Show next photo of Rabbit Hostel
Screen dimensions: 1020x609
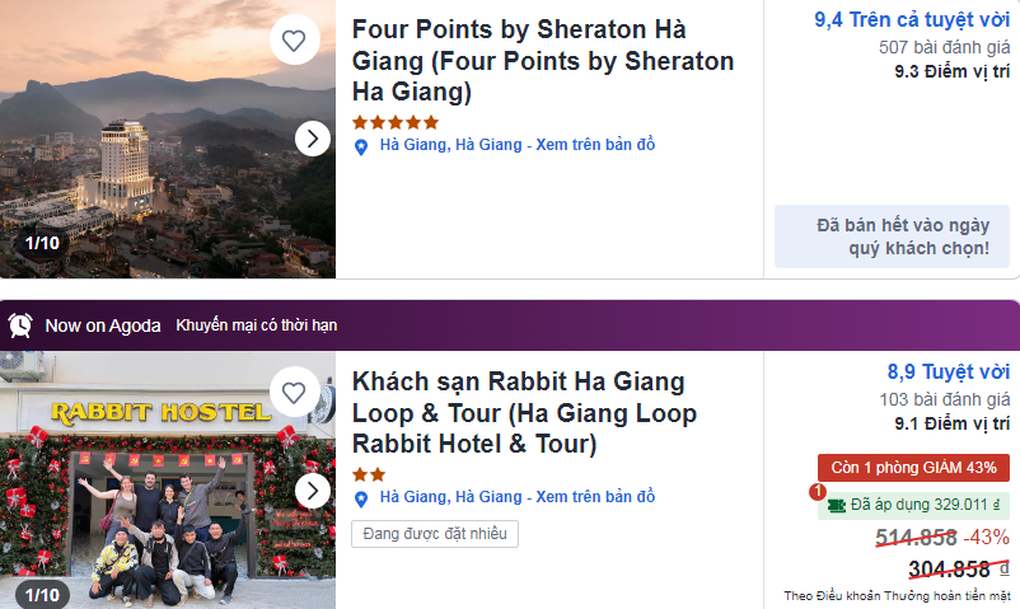313,490
